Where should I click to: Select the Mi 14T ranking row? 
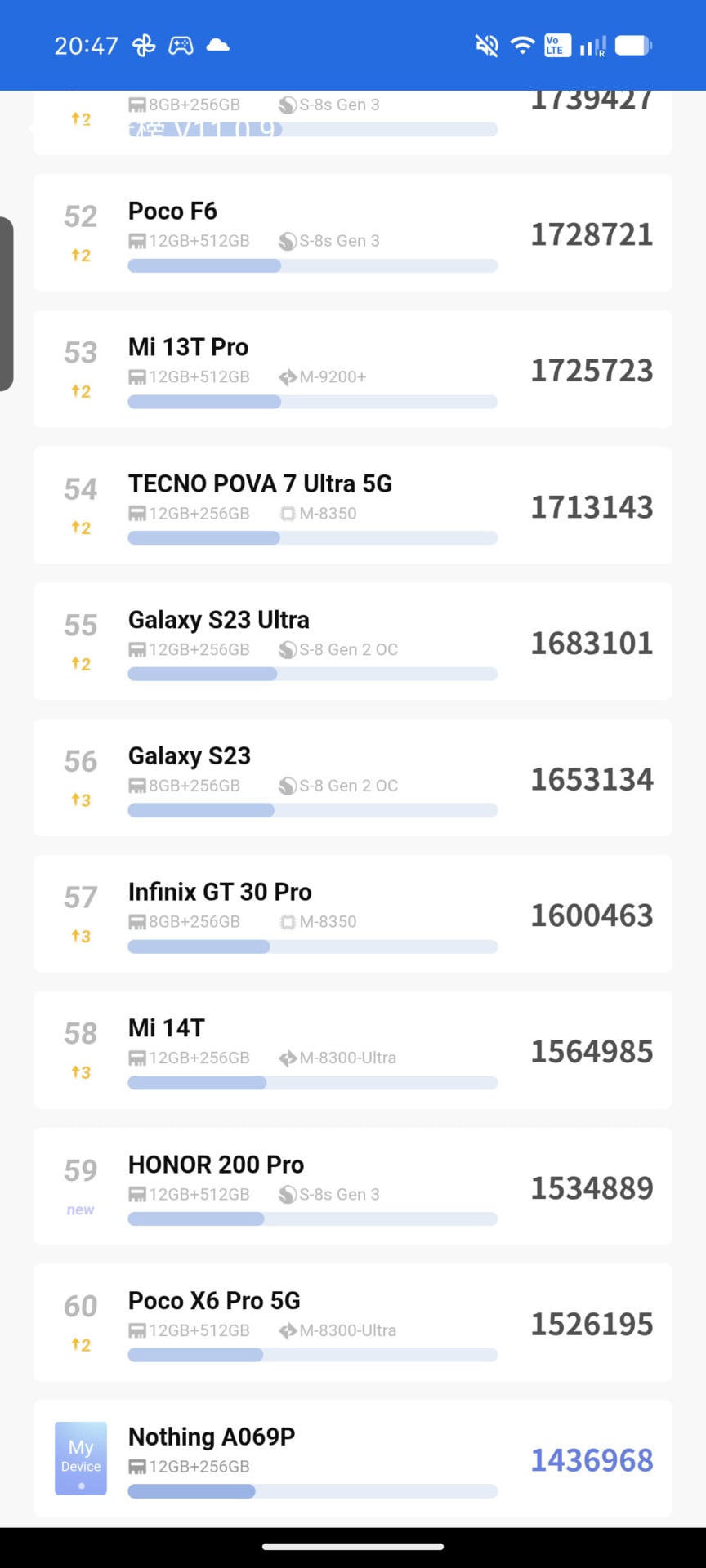click(352, 1050)
